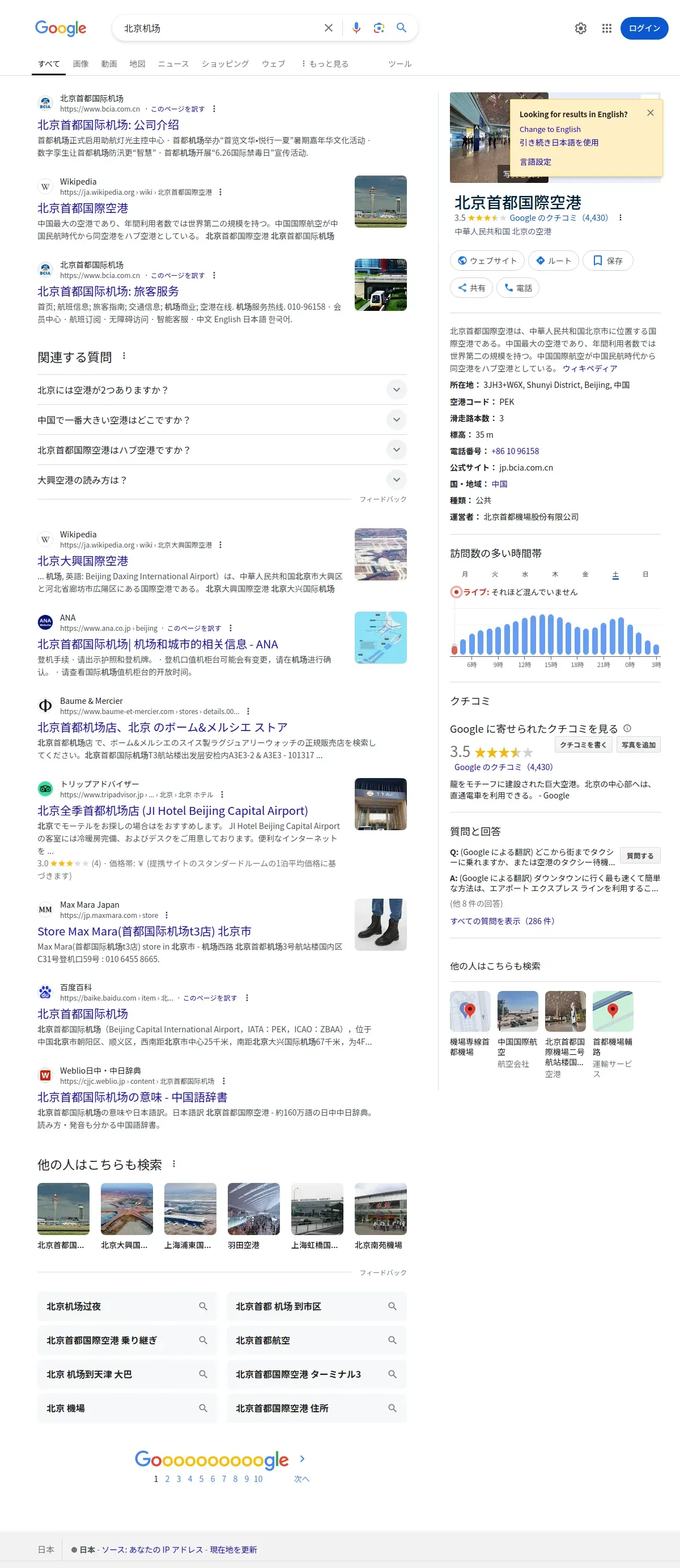Click the 共有 share button

point(471,288)
